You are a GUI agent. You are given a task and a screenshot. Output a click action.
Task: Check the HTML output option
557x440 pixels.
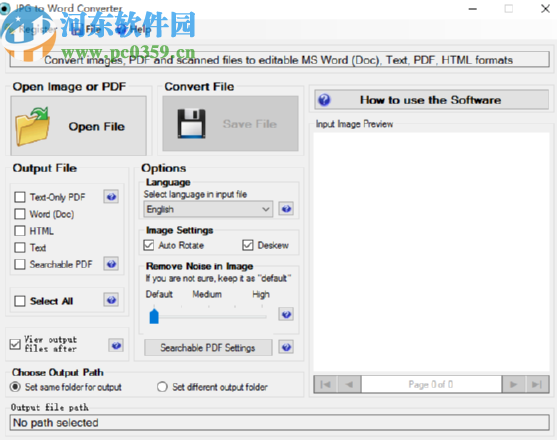tap(20, 231)
